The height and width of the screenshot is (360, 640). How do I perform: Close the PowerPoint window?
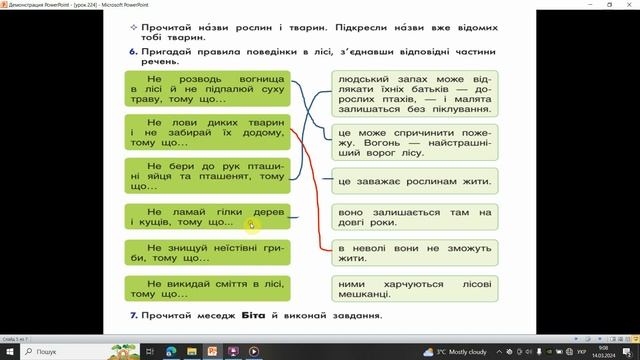coord(629,4)
